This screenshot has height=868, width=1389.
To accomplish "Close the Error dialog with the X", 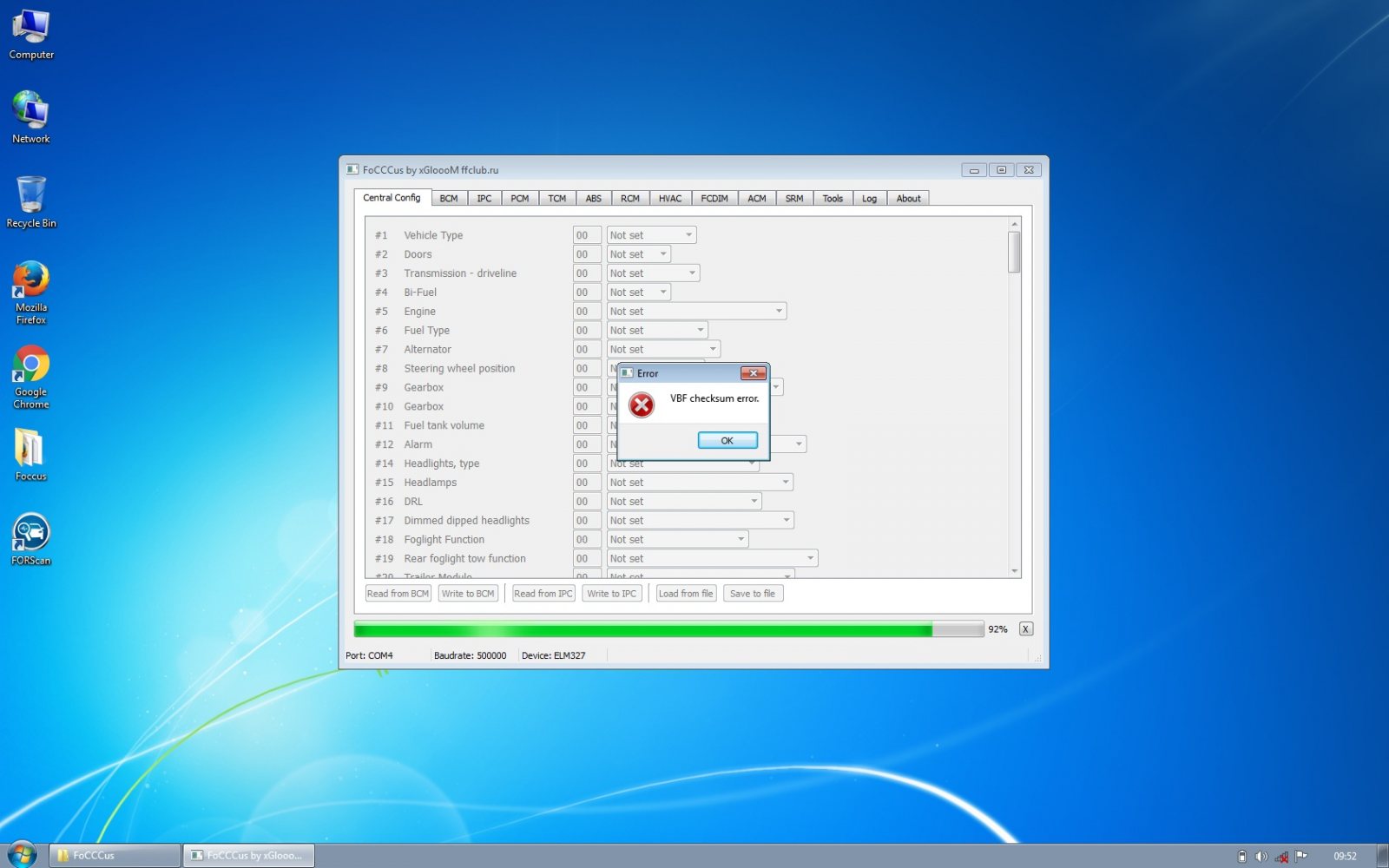I will tap(753, 373).
